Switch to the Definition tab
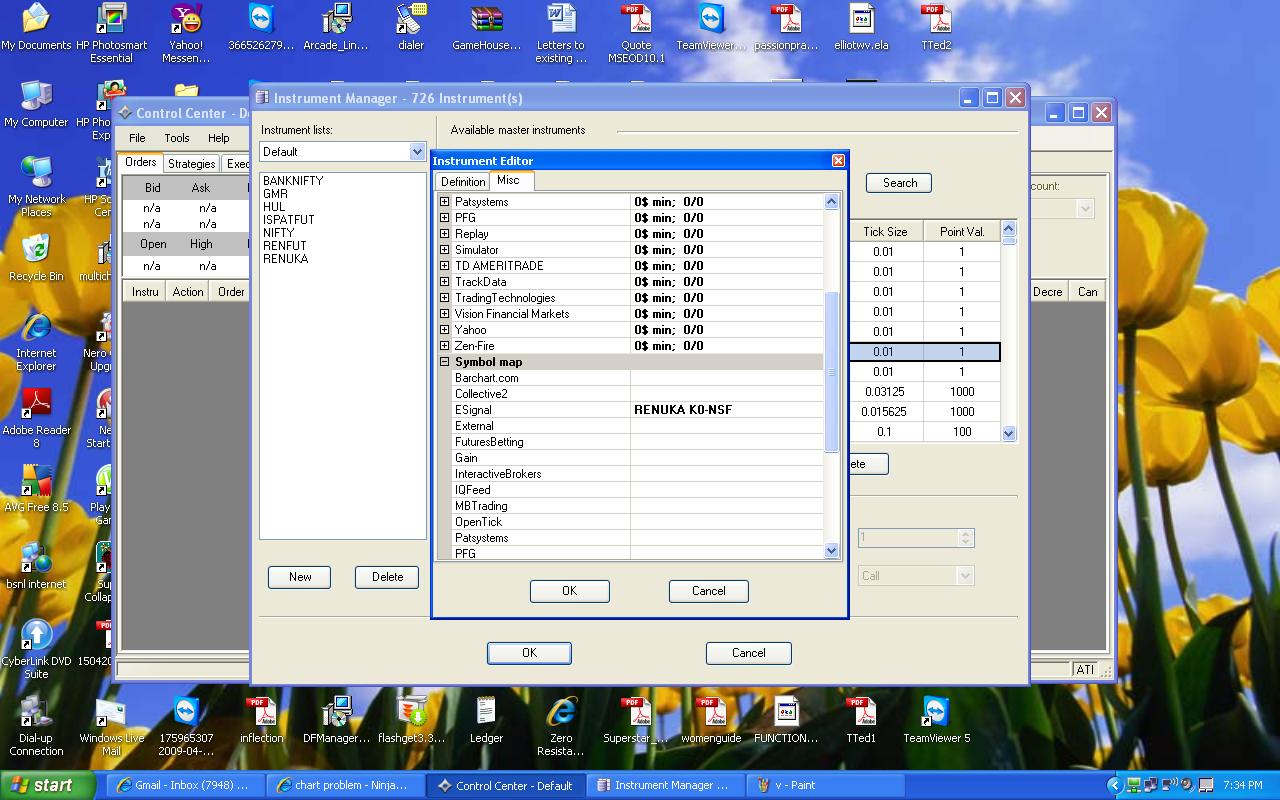The width and height of the screenshot is (1280, 800). tap(463, 181)
